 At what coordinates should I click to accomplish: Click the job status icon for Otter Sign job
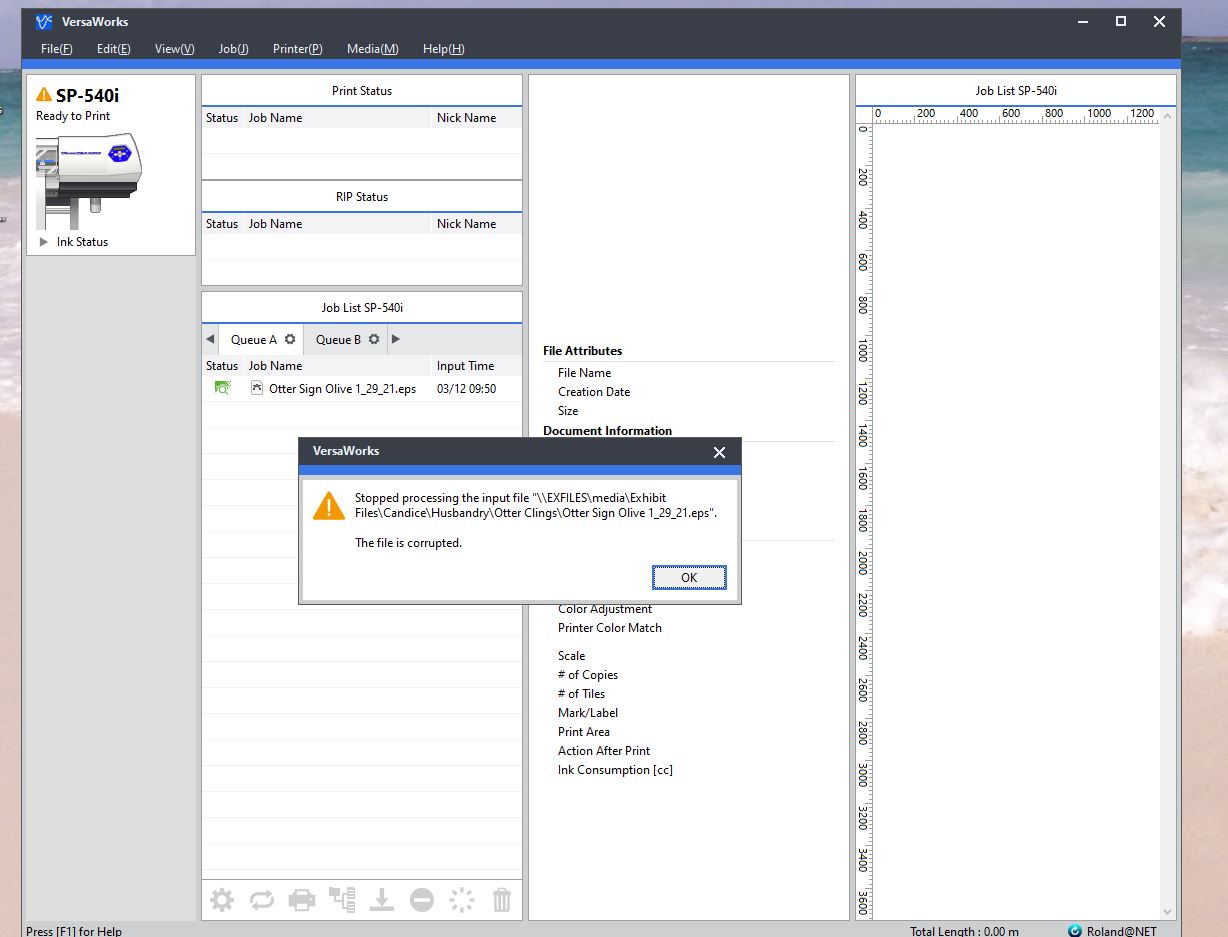[222, 388]
